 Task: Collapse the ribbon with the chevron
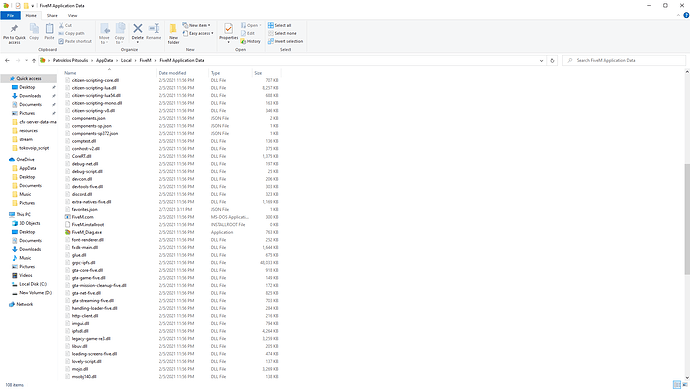[678, 15]
